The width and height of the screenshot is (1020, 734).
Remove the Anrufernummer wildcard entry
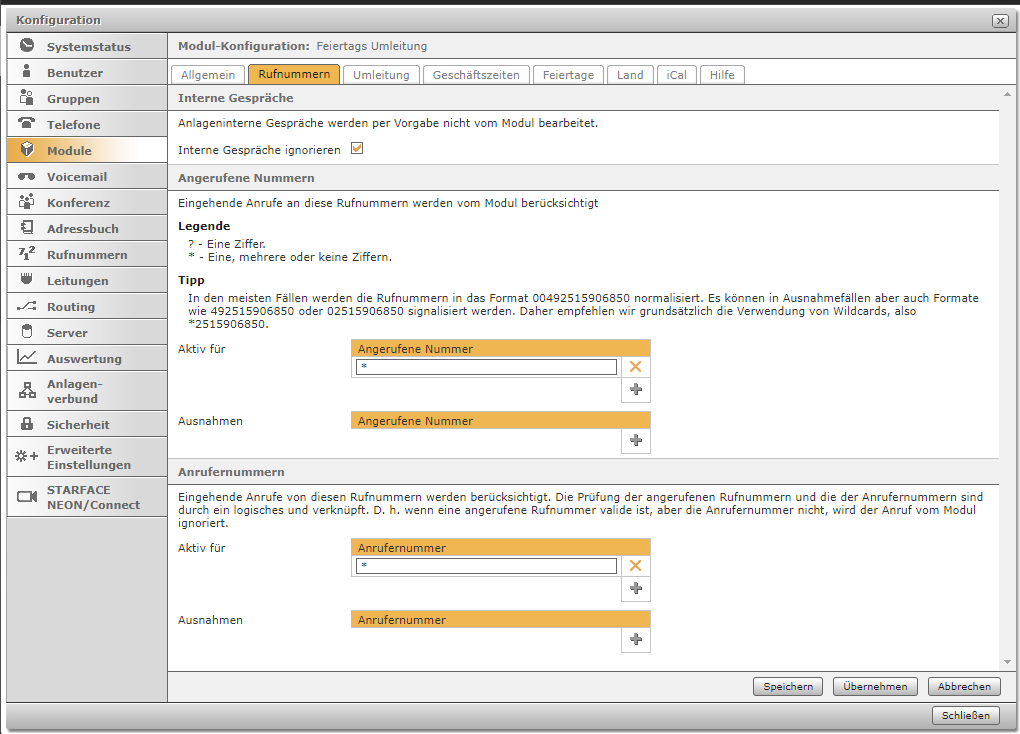click(635, 566)
